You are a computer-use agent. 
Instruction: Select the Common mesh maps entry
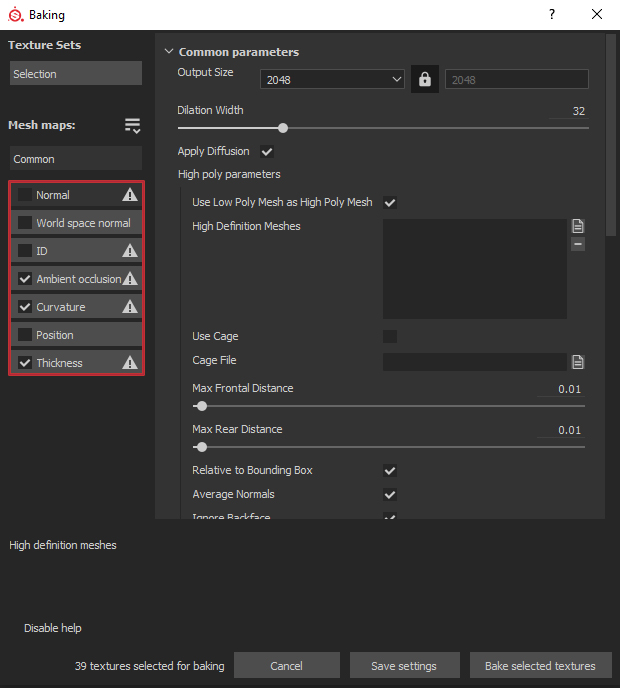coord(76,159)
